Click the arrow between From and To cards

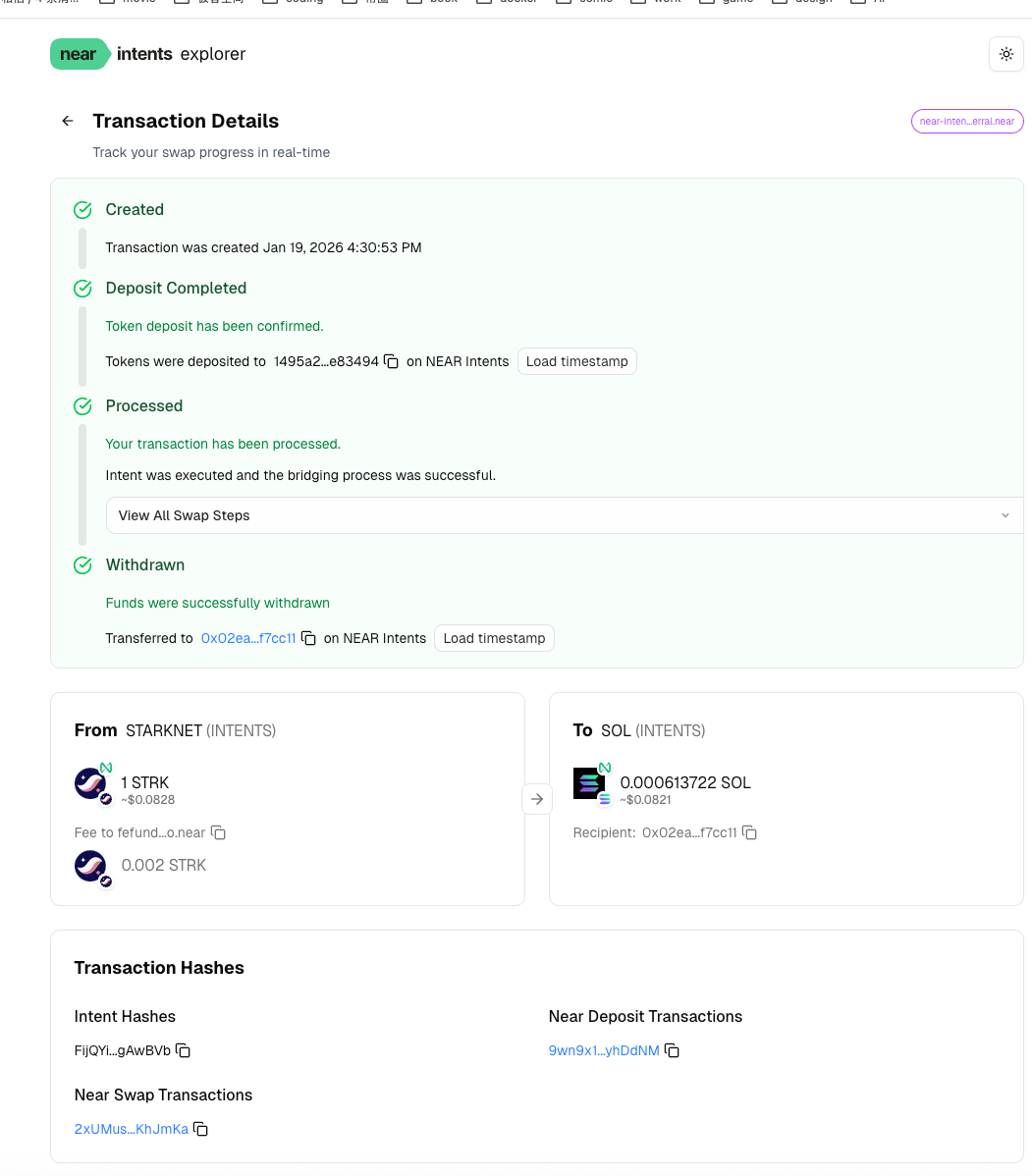point(537,798)
